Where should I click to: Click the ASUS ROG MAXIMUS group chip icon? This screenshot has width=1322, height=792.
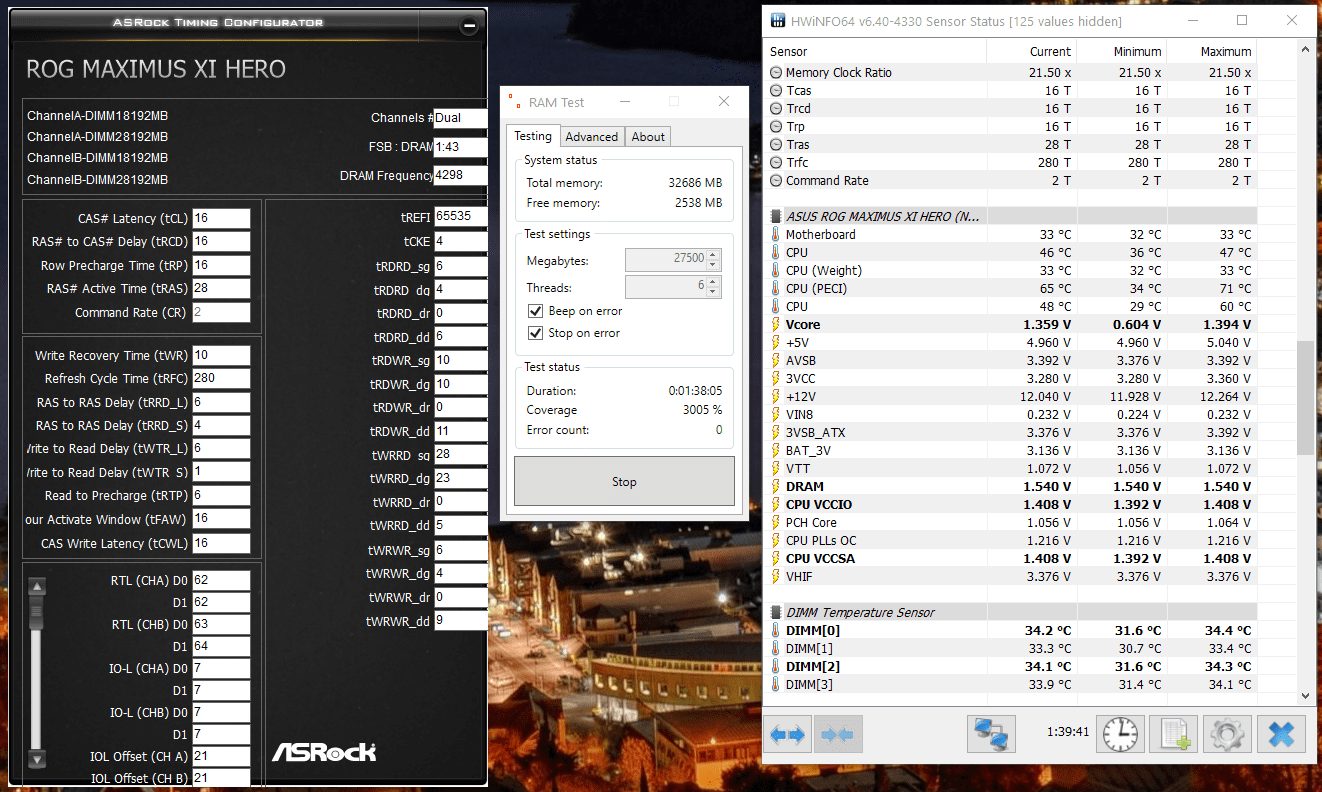tap(776, 217)
